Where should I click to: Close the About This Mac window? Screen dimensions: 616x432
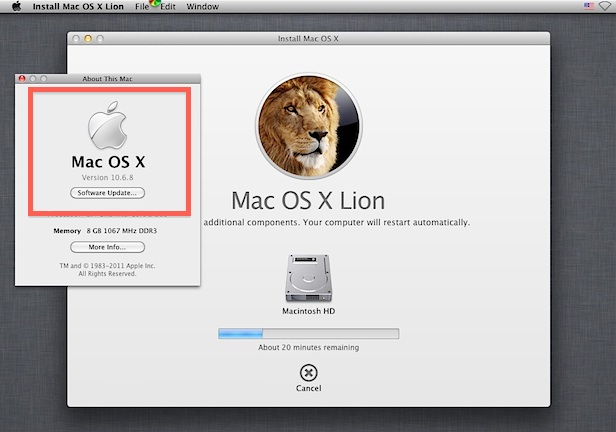coord(22,79)
